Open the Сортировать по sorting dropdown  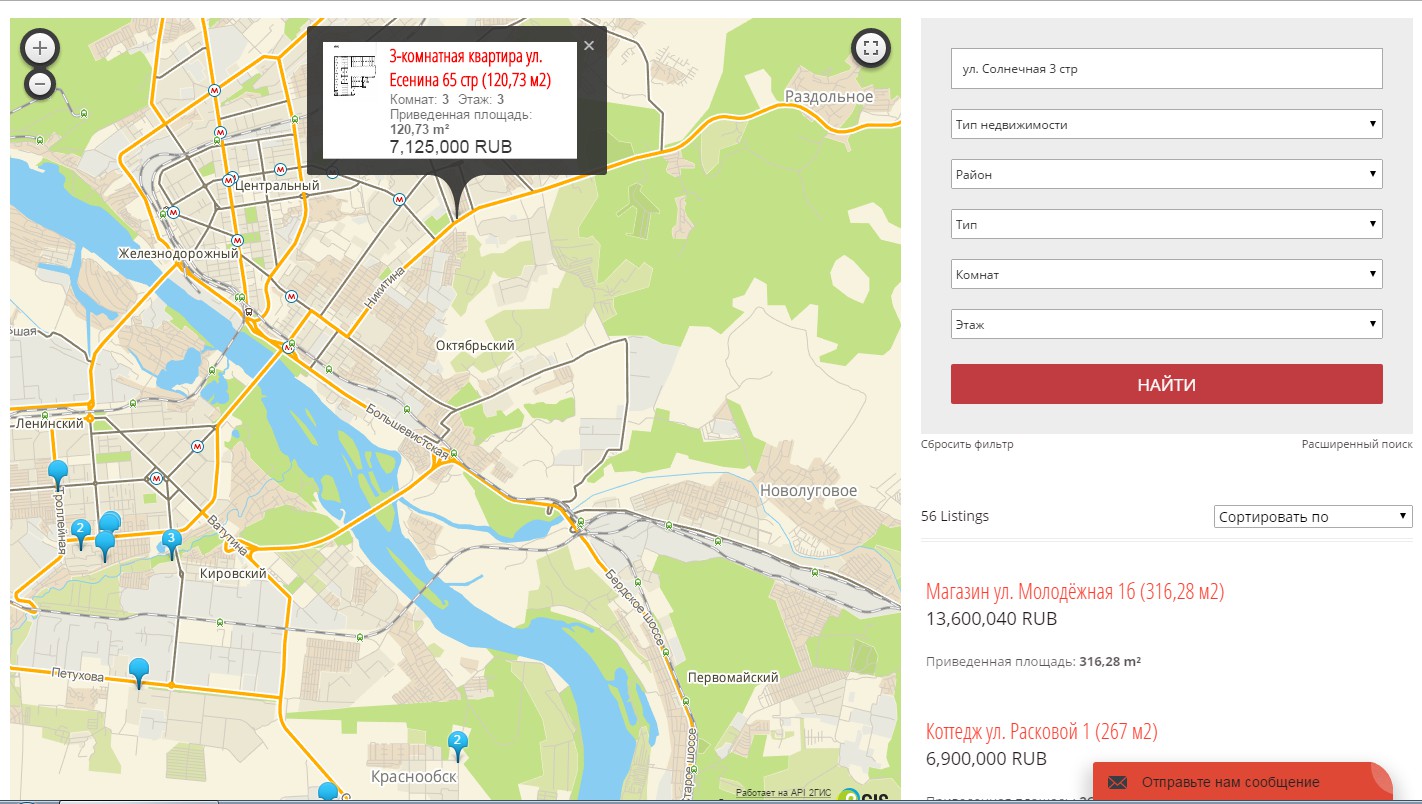point(1314,517)
